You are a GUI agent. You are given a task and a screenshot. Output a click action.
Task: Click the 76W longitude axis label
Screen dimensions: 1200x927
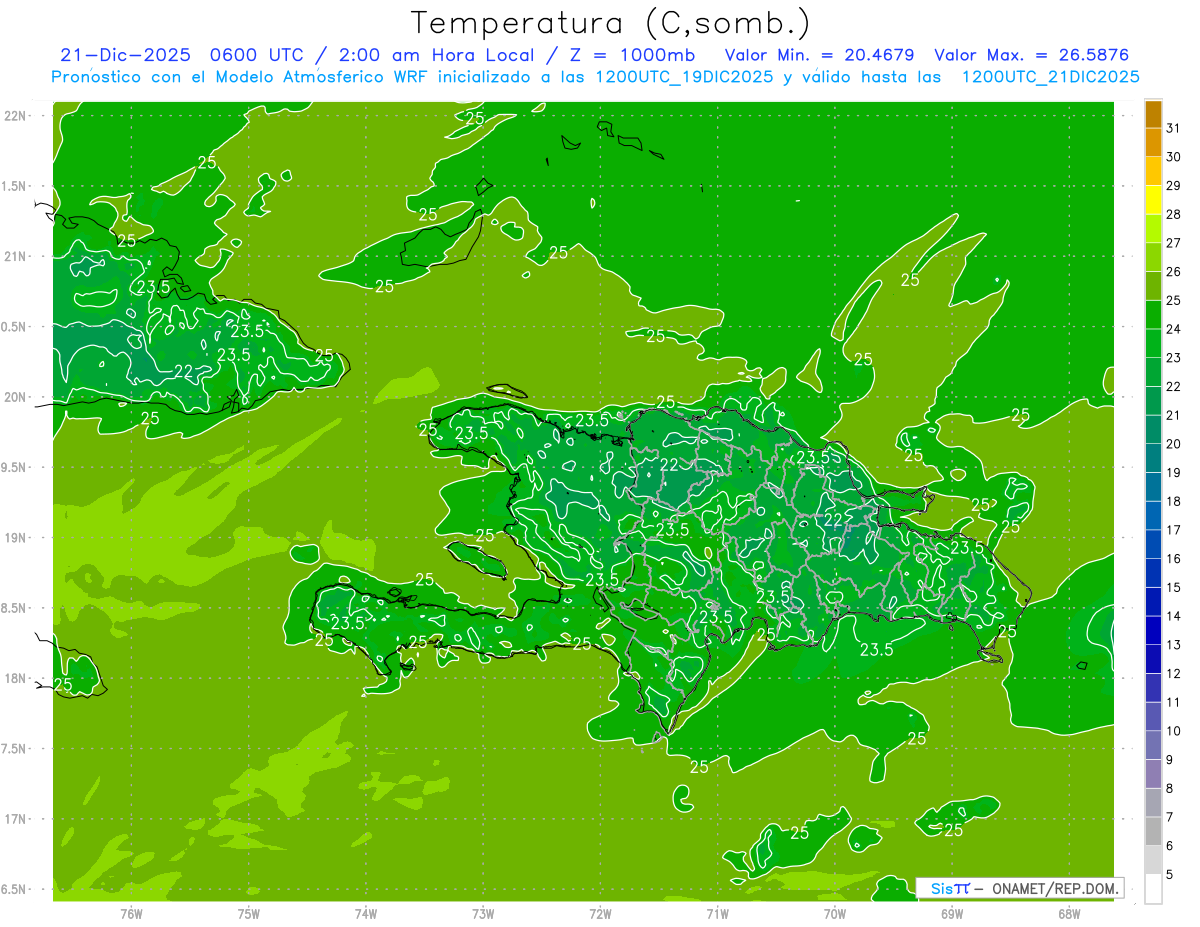pyautogui.click(x=131, y=913)
